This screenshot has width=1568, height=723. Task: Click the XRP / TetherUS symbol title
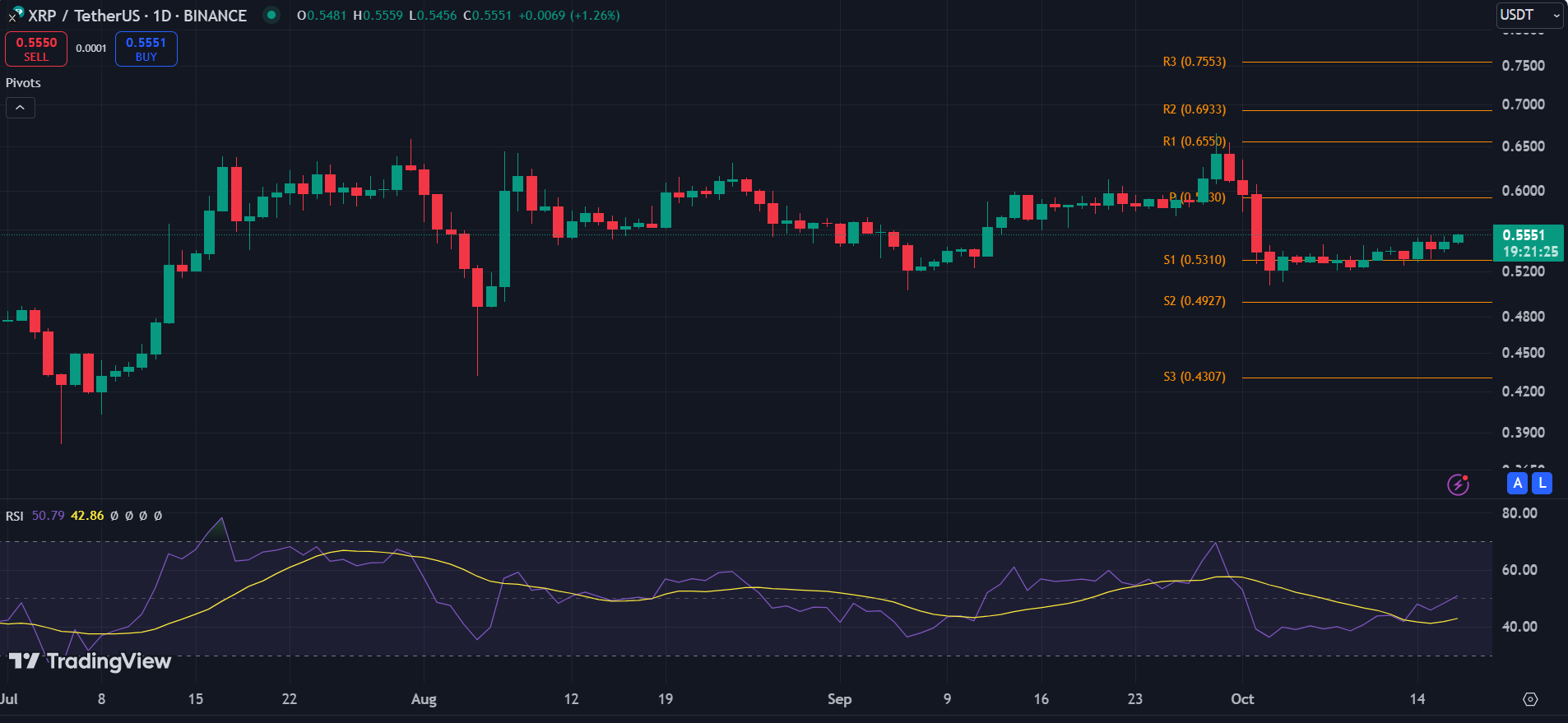coord(137,16)
